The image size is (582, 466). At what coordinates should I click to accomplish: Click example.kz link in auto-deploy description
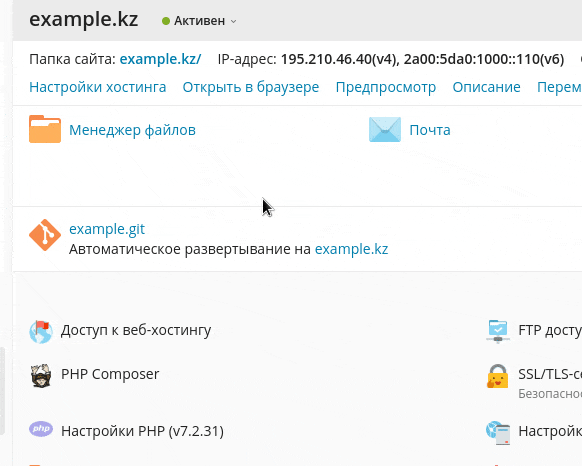tap(352, 249)
